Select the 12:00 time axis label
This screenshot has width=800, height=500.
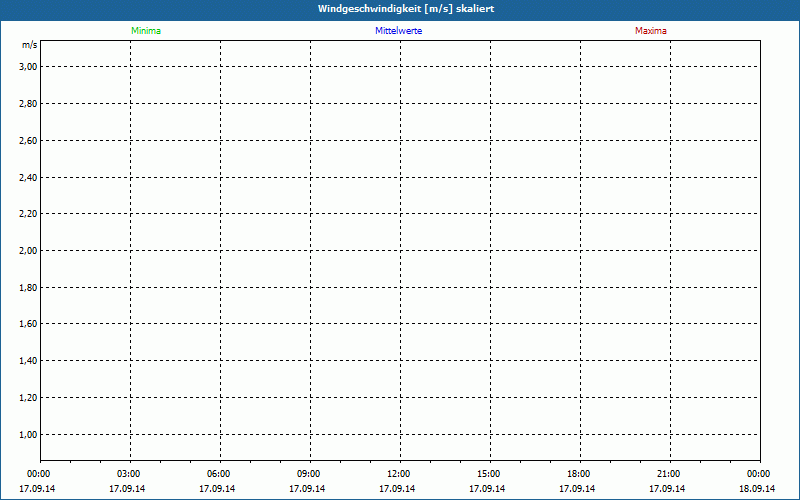pos(399,474)
